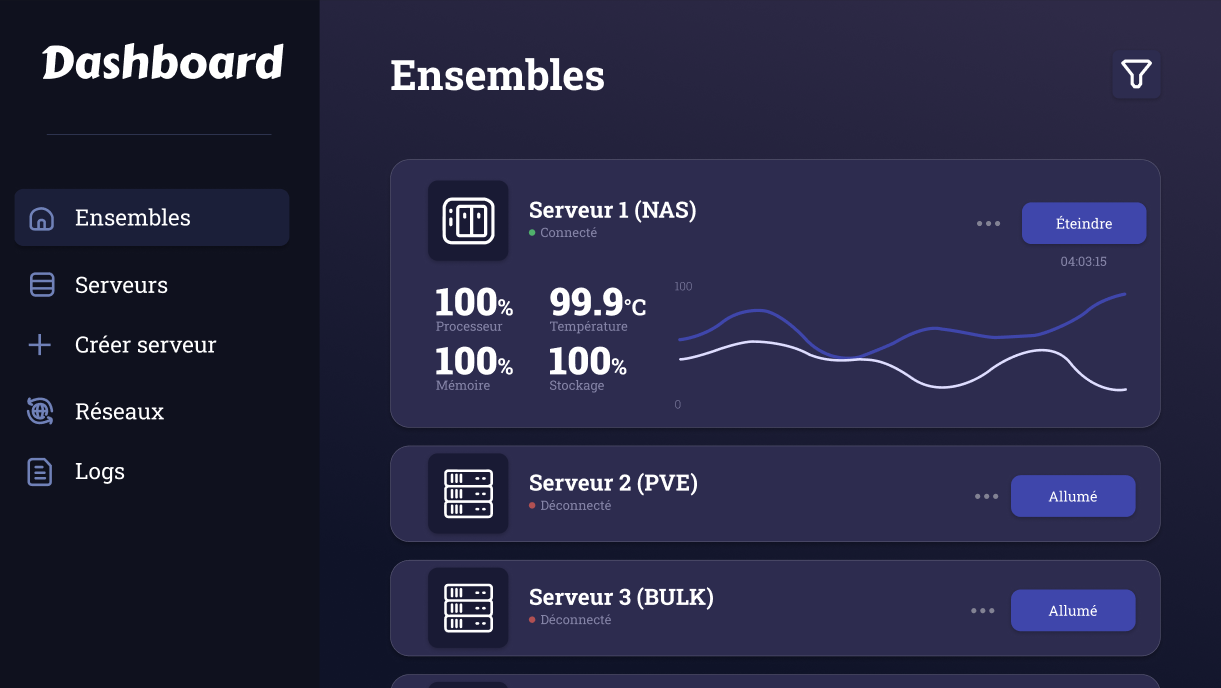The height and width of the screenshot is (688, 1221).
Task: Open the Réseaux menu item
Action: [119, 411]
